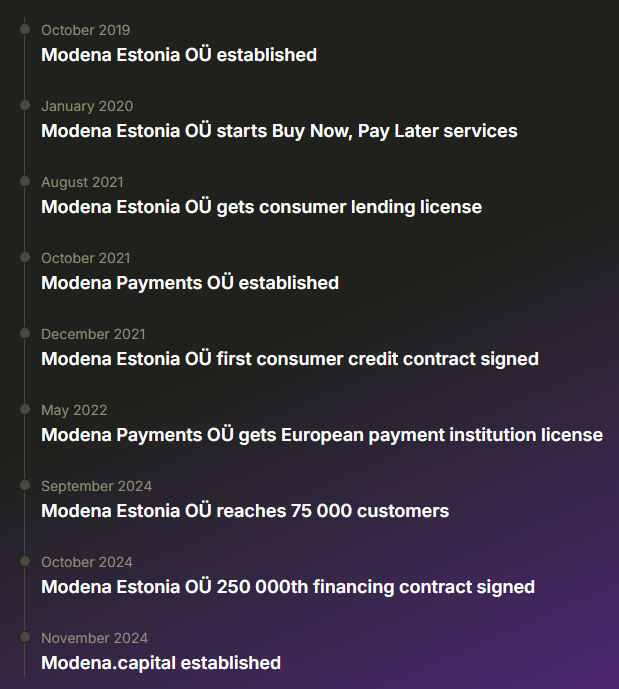This screenshot has width=619, height=689.
Task: Select the Buy Now, Pay Later services entry
Action: [279, 131]
